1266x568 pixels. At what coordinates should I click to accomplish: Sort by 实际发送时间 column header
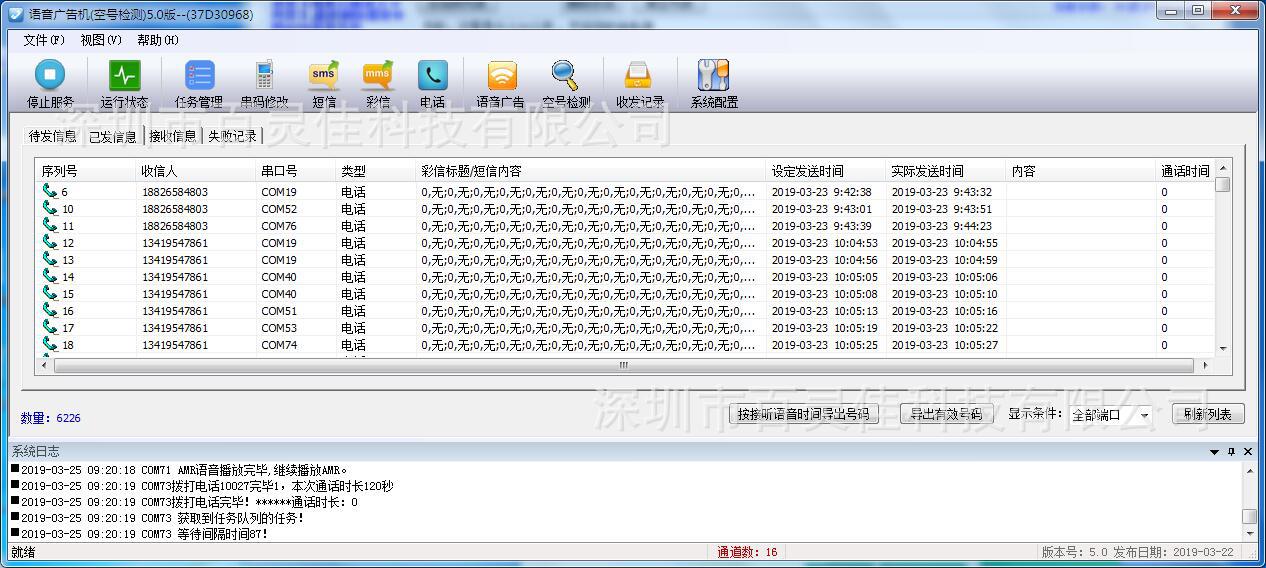click(x=946, y=171)
